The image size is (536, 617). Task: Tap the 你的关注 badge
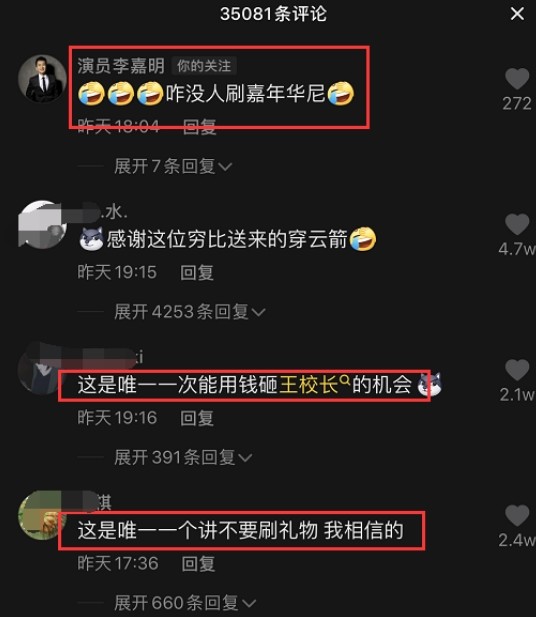point(204,66)
